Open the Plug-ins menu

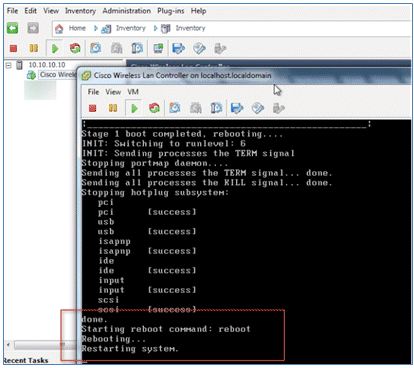[171, 11]
